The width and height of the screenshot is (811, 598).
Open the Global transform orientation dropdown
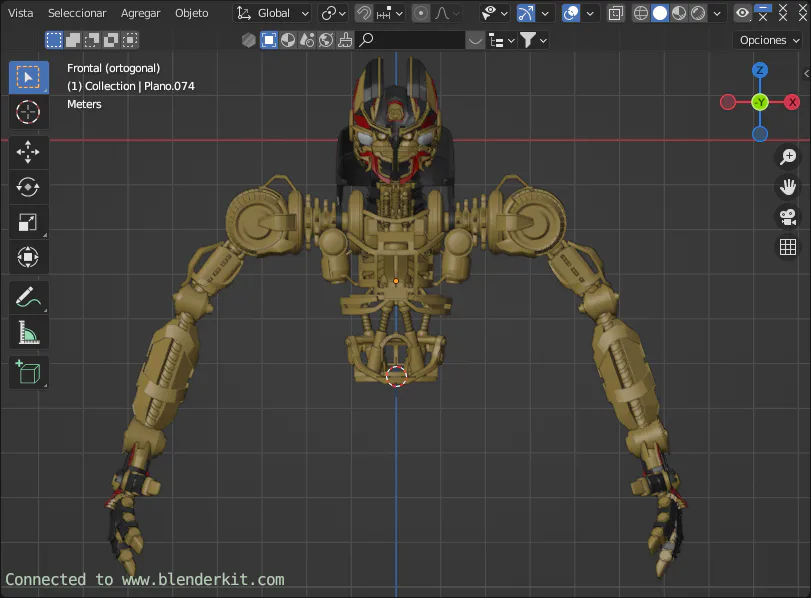point(273,13)
